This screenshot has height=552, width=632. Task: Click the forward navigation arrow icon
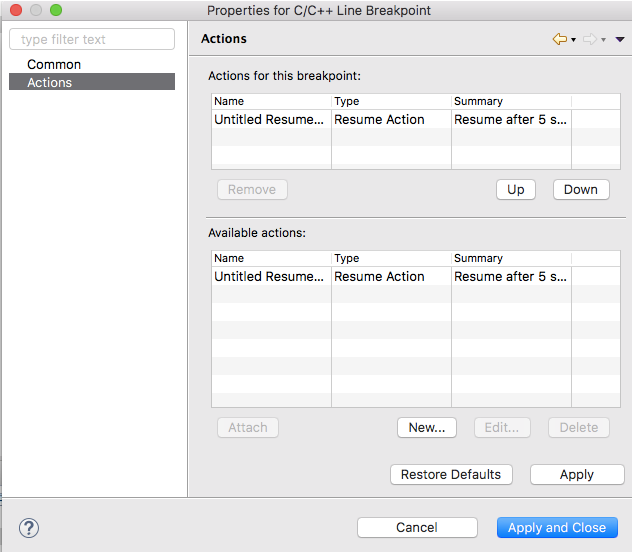coord(589,39)
